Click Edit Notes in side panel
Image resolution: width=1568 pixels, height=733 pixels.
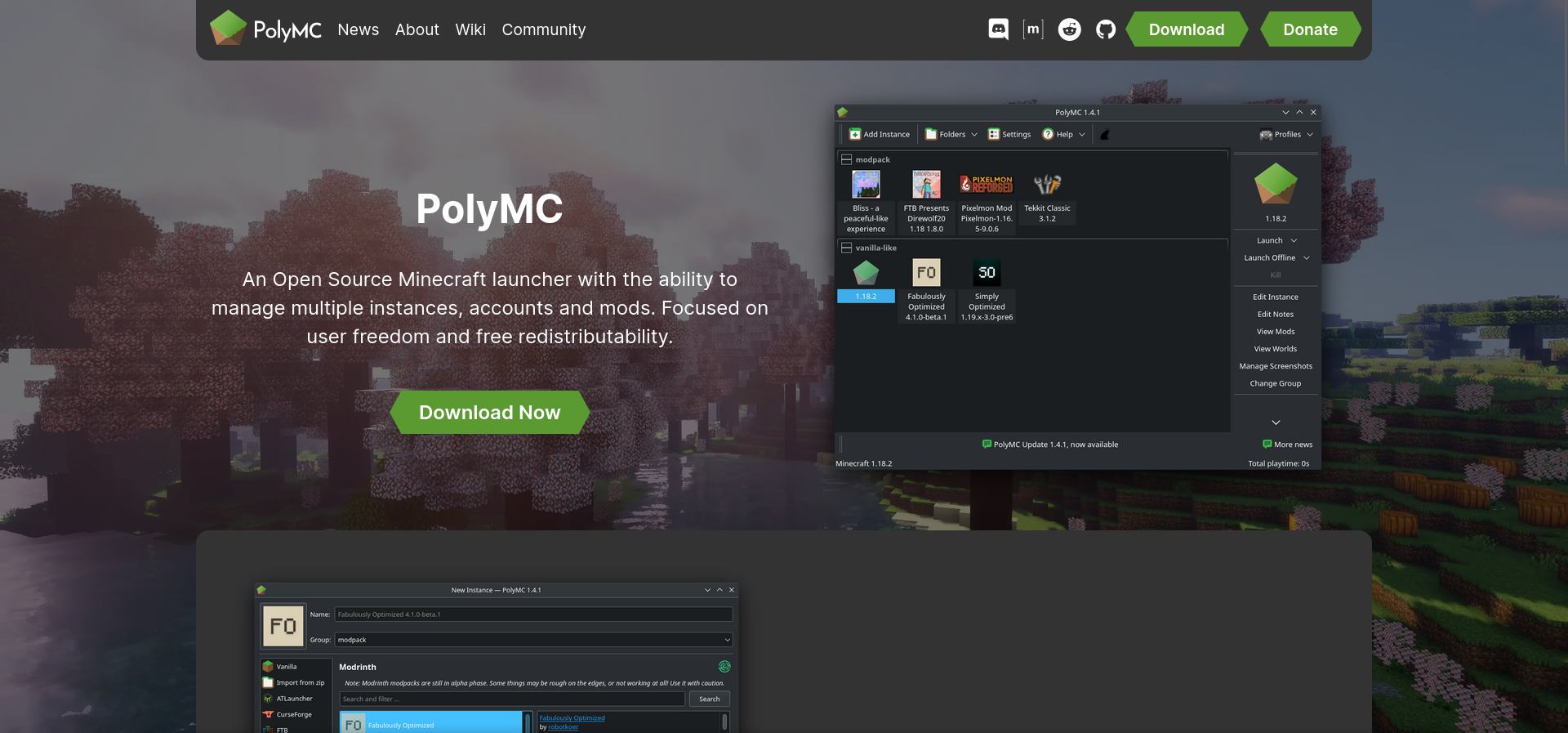tap(1276, 314)
